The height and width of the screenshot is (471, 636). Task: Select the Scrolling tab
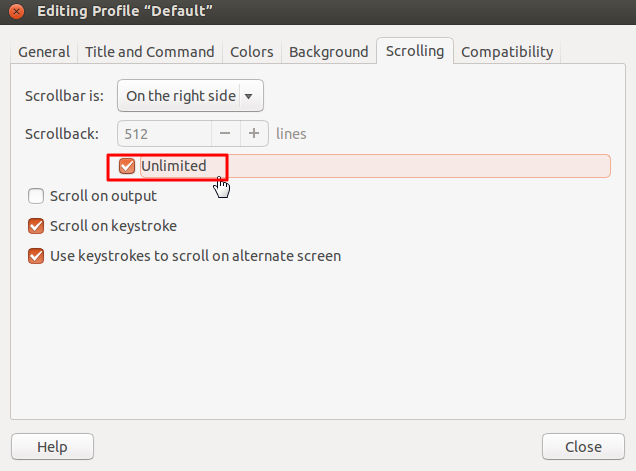(415, 51)
